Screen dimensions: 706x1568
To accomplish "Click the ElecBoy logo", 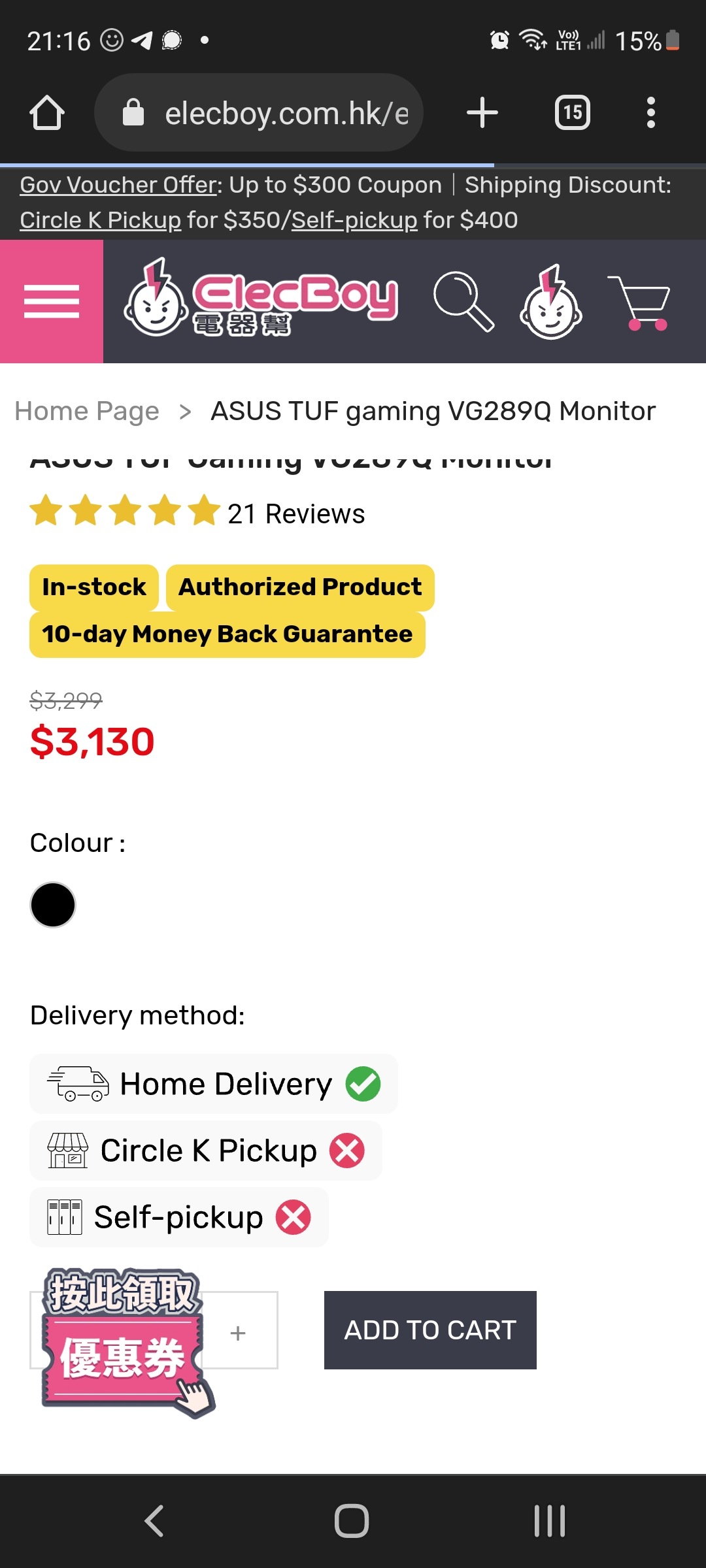I will pos(261,298).
